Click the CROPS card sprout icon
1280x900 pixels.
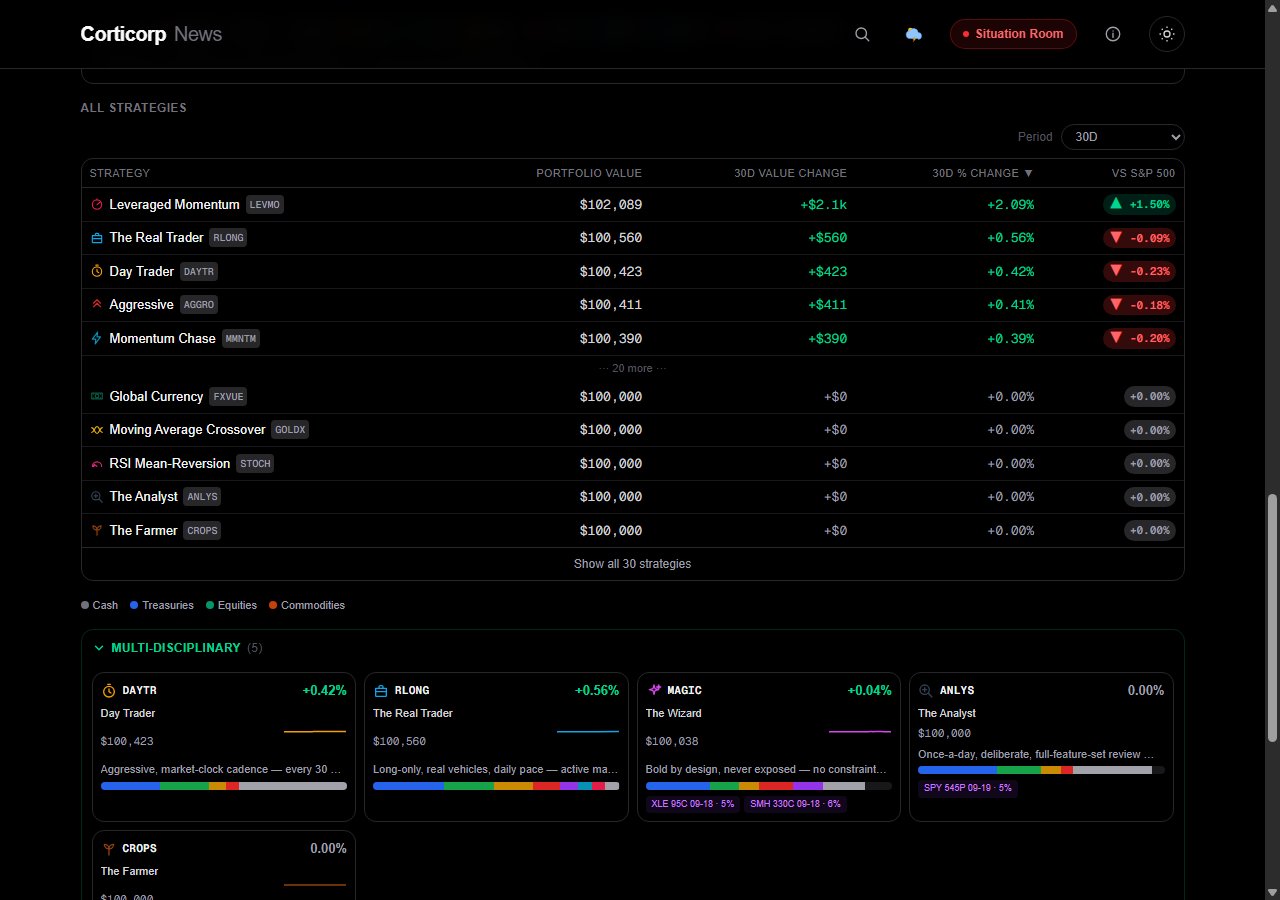pos(109,848)
